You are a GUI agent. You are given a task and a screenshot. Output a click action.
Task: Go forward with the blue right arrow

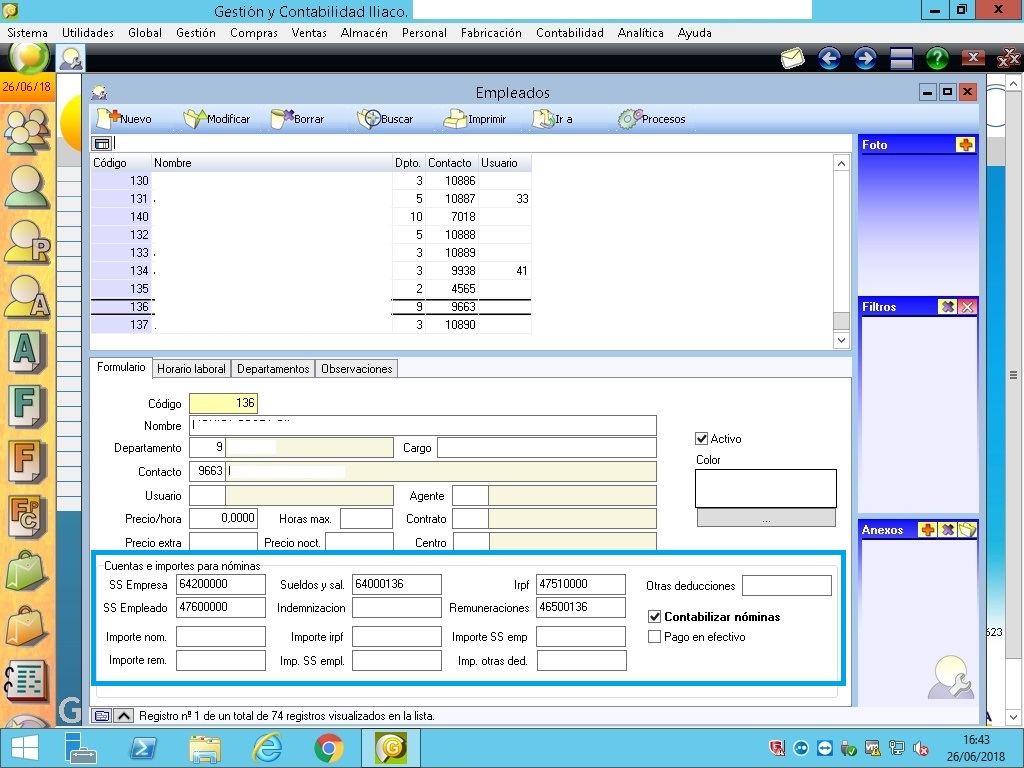(x=865, y=58)
